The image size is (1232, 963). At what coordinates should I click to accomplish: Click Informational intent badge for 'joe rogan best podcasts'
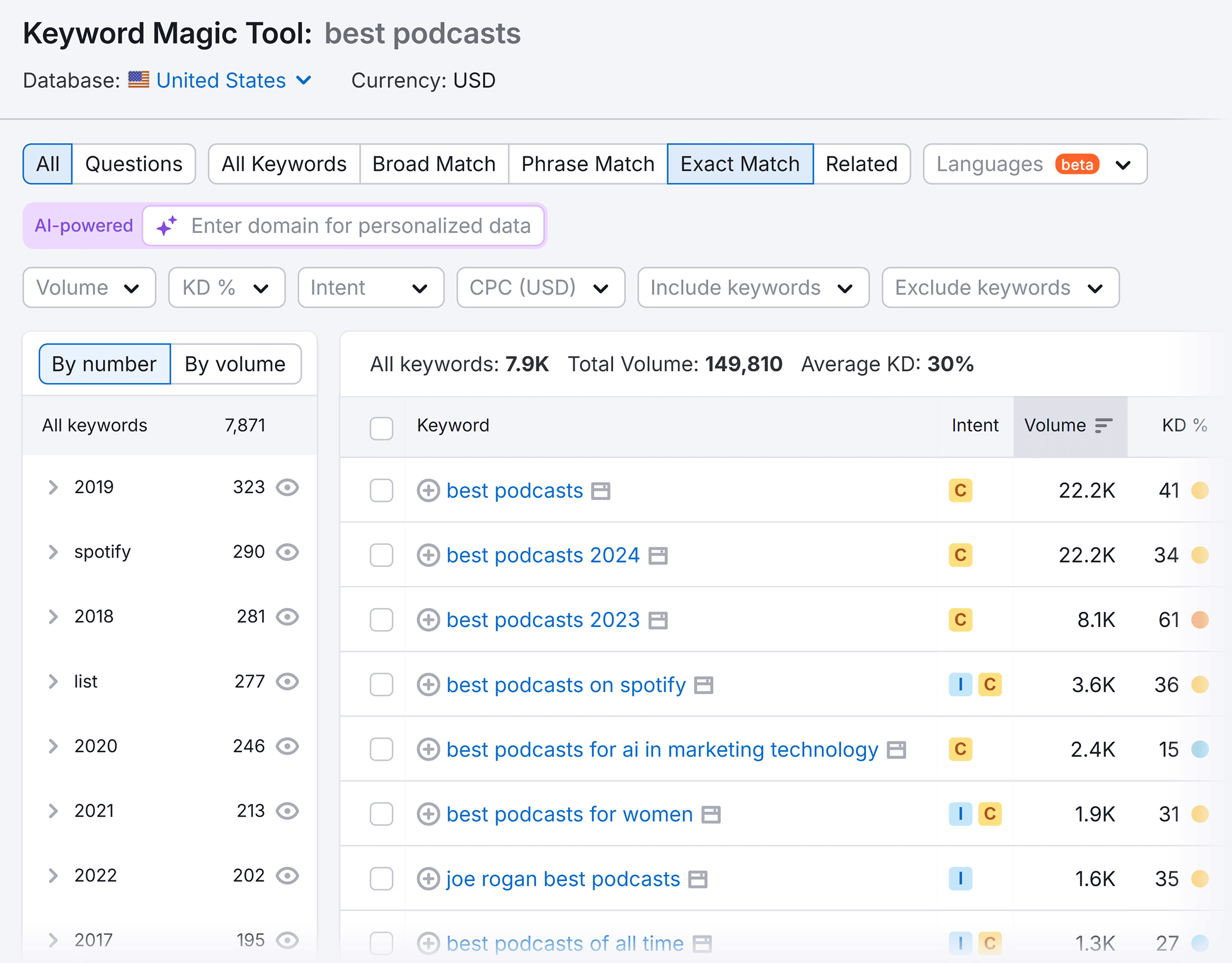coord(960,878)
